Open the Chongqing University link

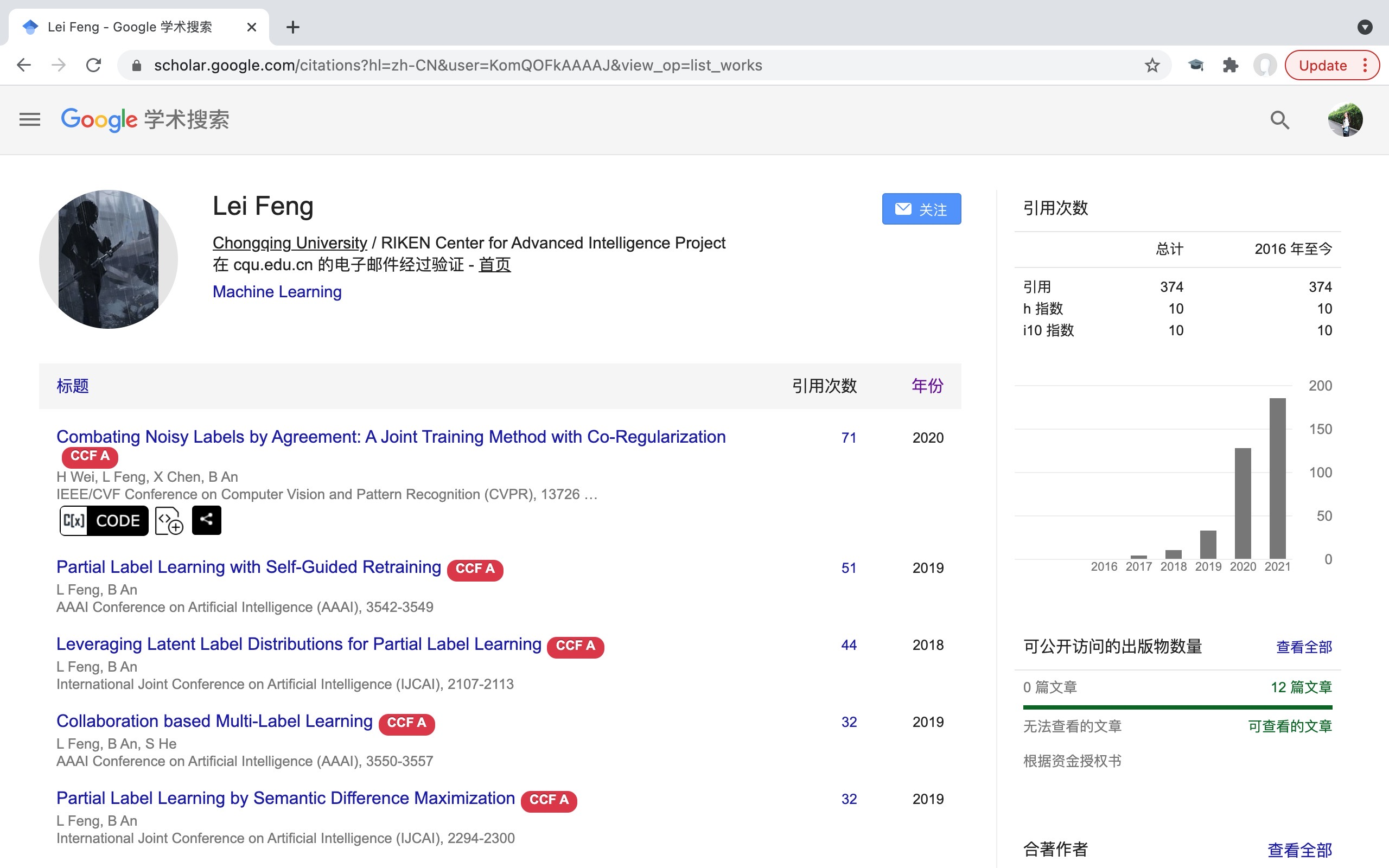(x=289, y=242)
